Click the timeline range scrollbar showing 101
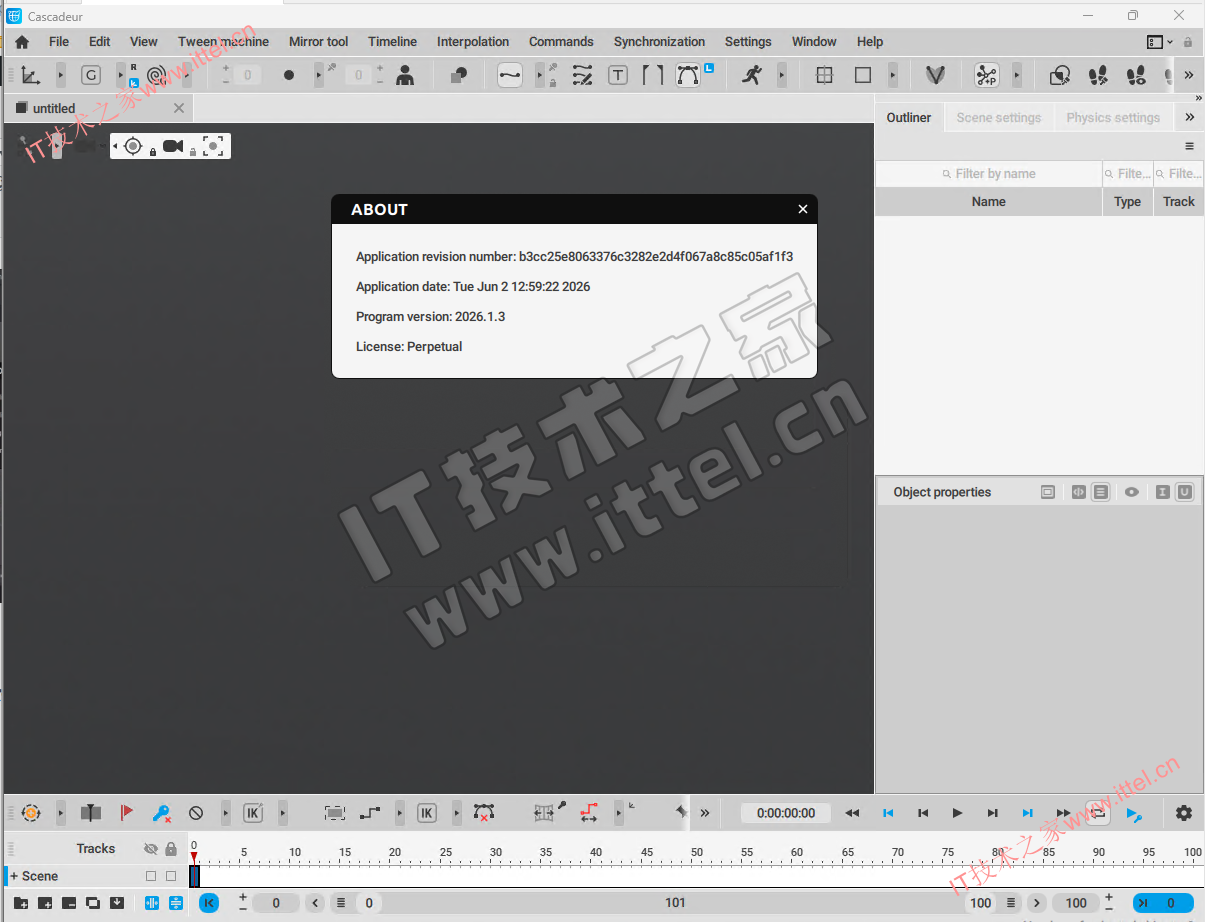The width and height of the screenshot is (1206, 922). (676, 903)
